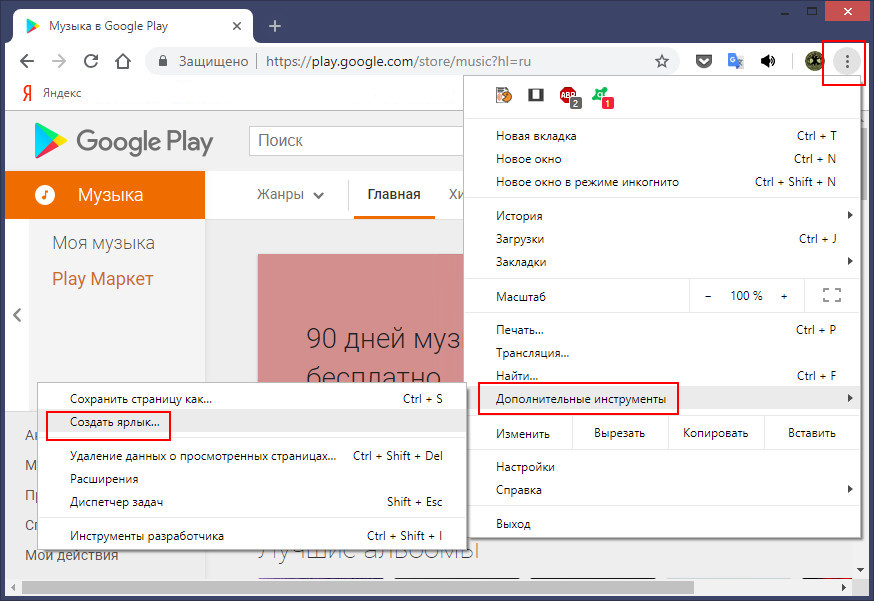
Task: Open the Pocket extension icon
Action: coord(704,61)
